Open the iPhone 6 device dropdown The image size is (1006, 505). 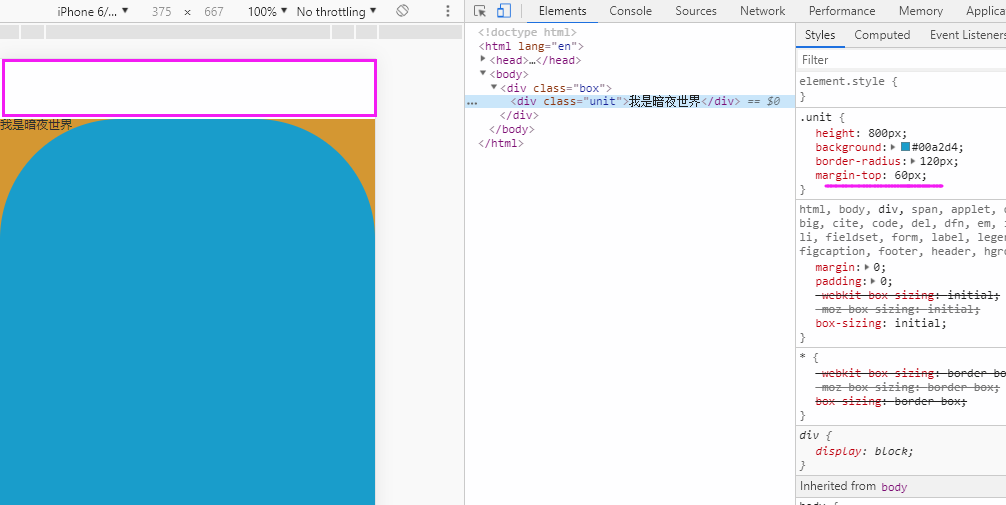click(x=92, y=12)
